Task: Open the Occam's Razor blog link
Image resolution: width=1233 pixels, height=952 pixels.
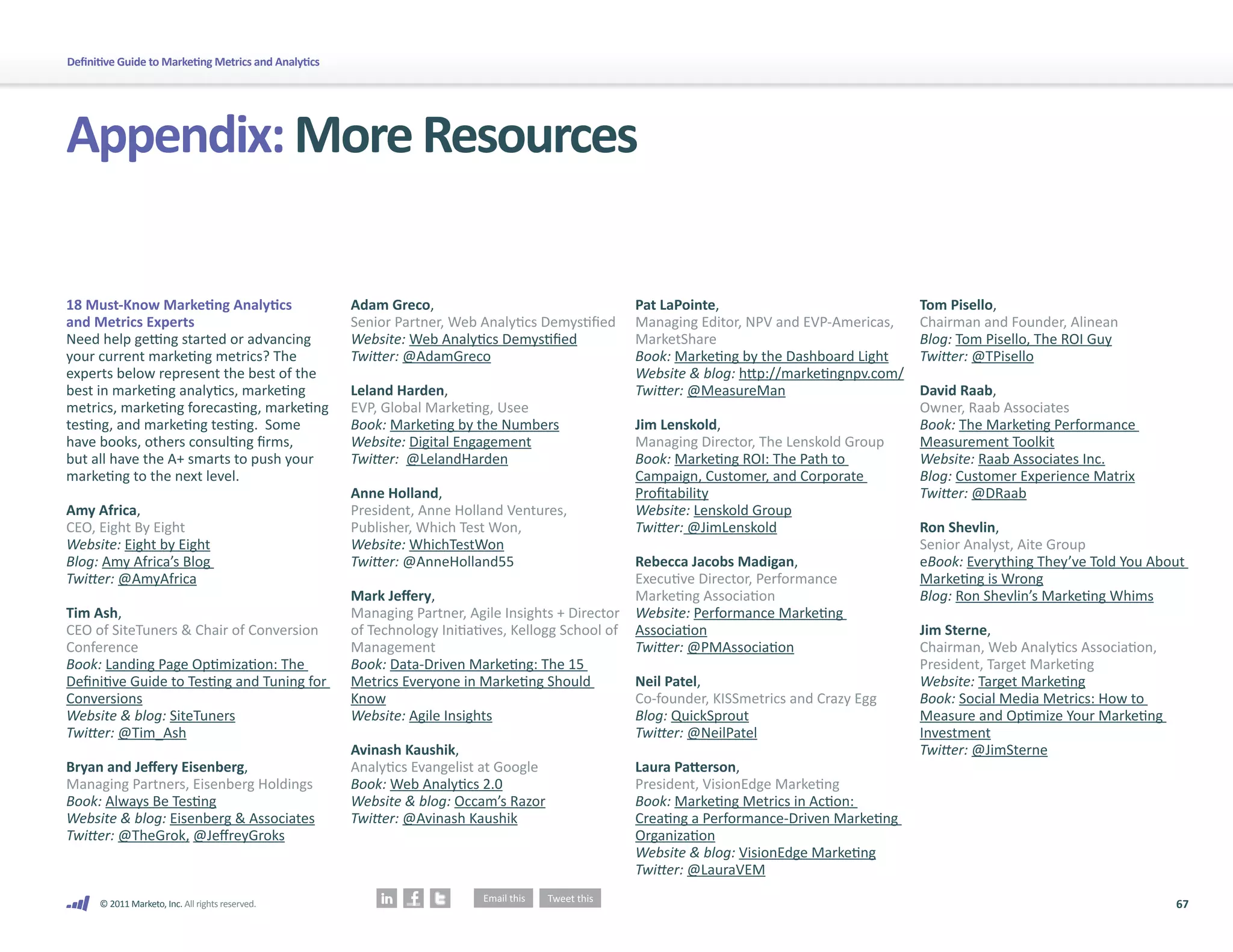Action: (x=500, y=802)
